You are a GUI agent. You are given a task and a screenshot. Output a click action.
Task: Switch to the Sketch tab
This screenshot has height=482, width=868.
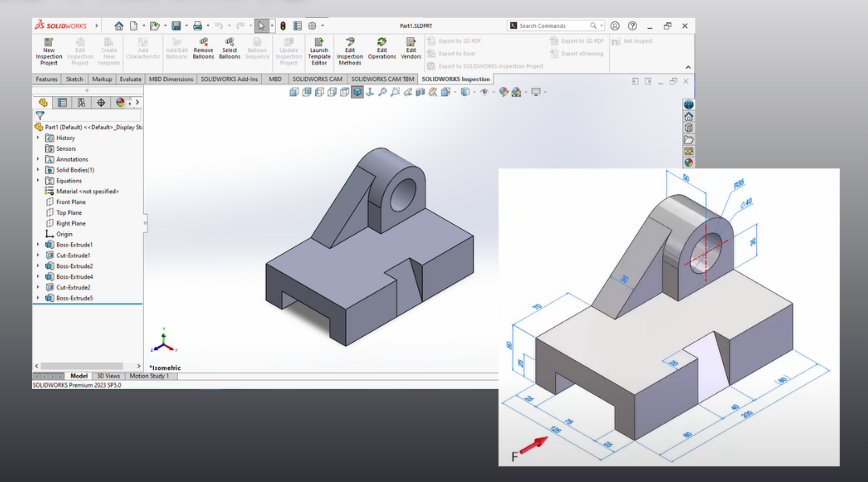click(74, 78)
